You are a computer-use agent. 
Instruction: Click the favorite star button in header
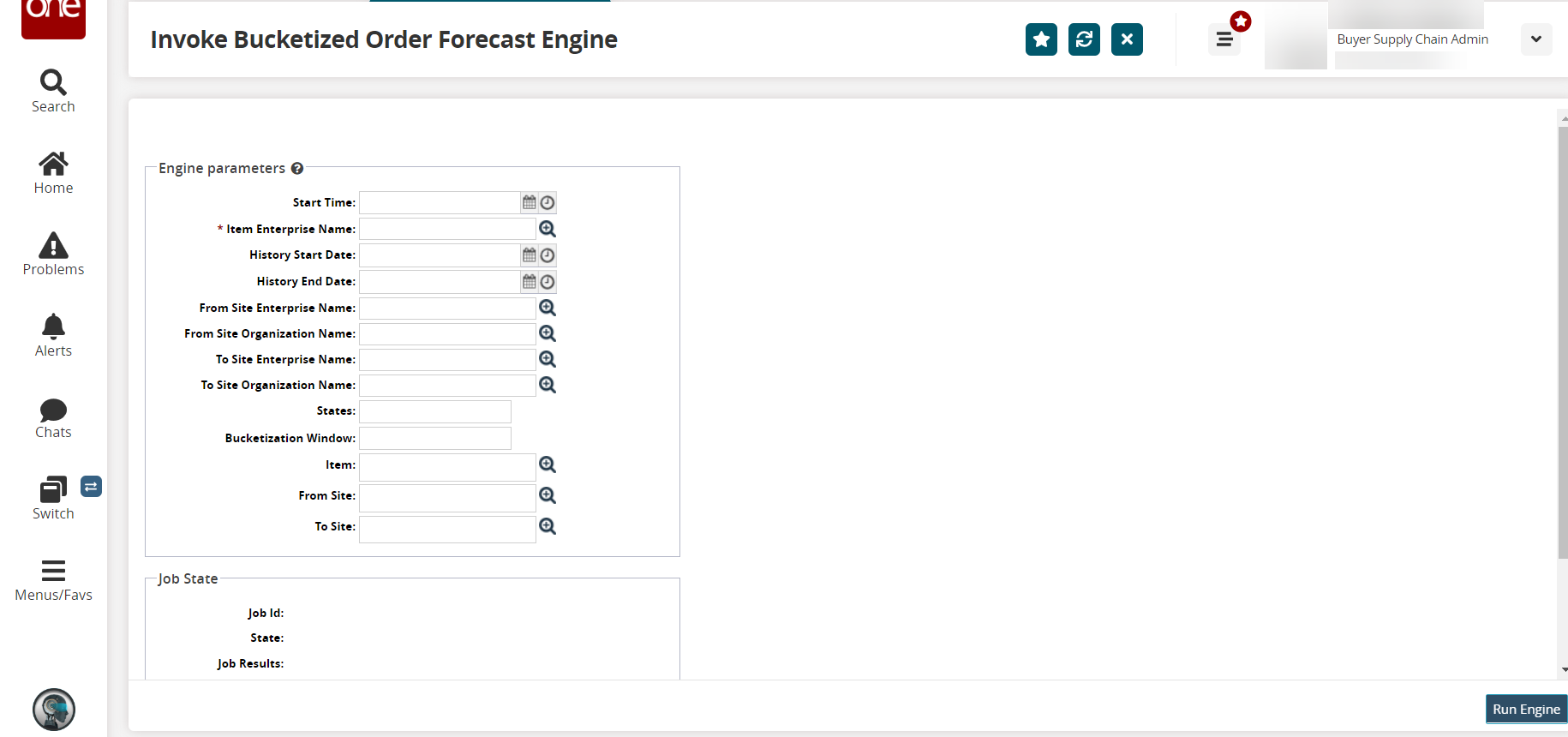point(1041,39)
